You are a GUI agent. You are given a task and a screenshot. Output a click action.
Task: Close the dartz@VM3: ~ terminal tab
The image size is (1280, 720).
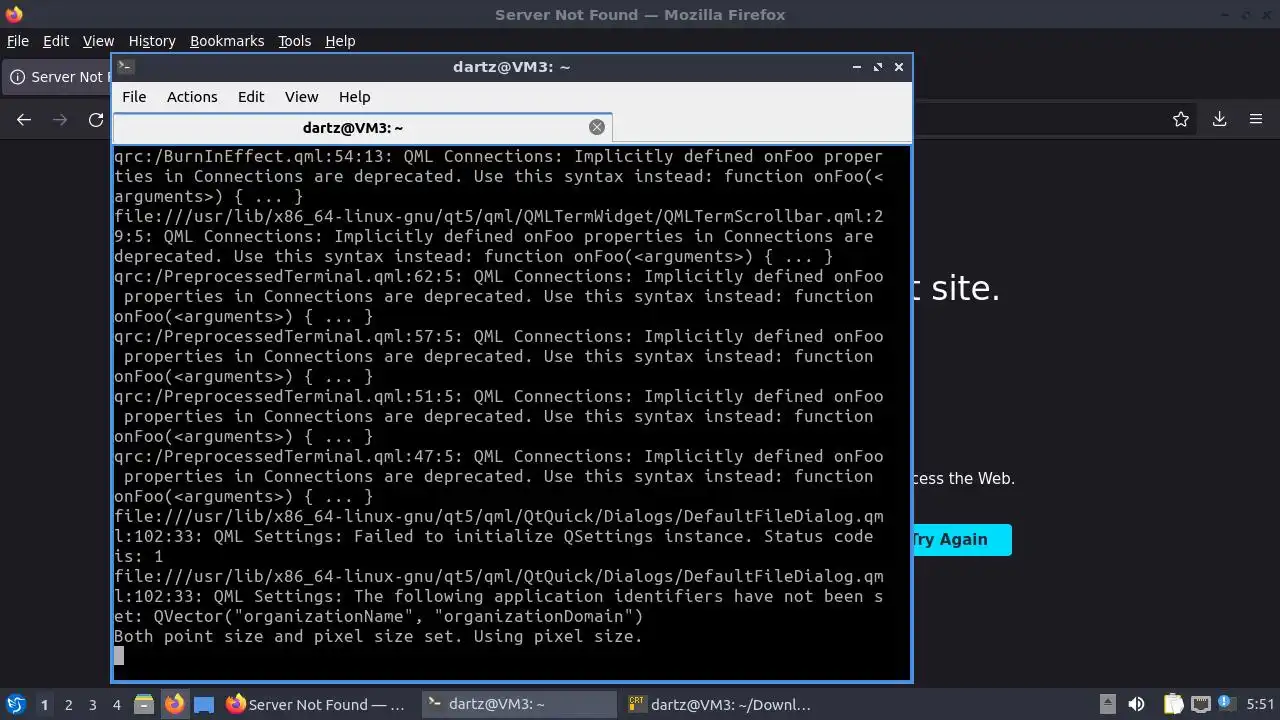[x=597, y=127]
